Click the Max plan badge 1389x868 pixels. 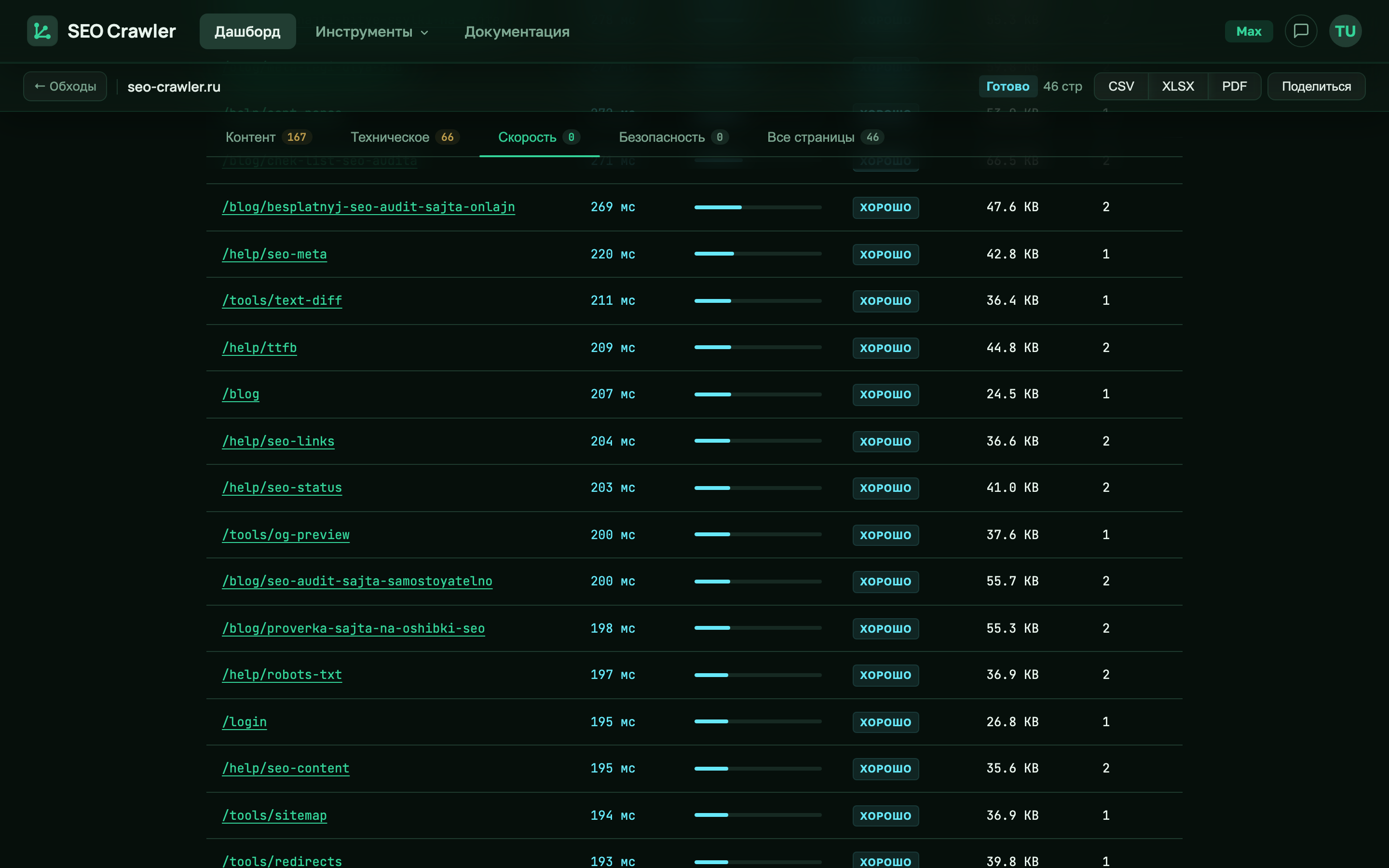[1248, 31]
